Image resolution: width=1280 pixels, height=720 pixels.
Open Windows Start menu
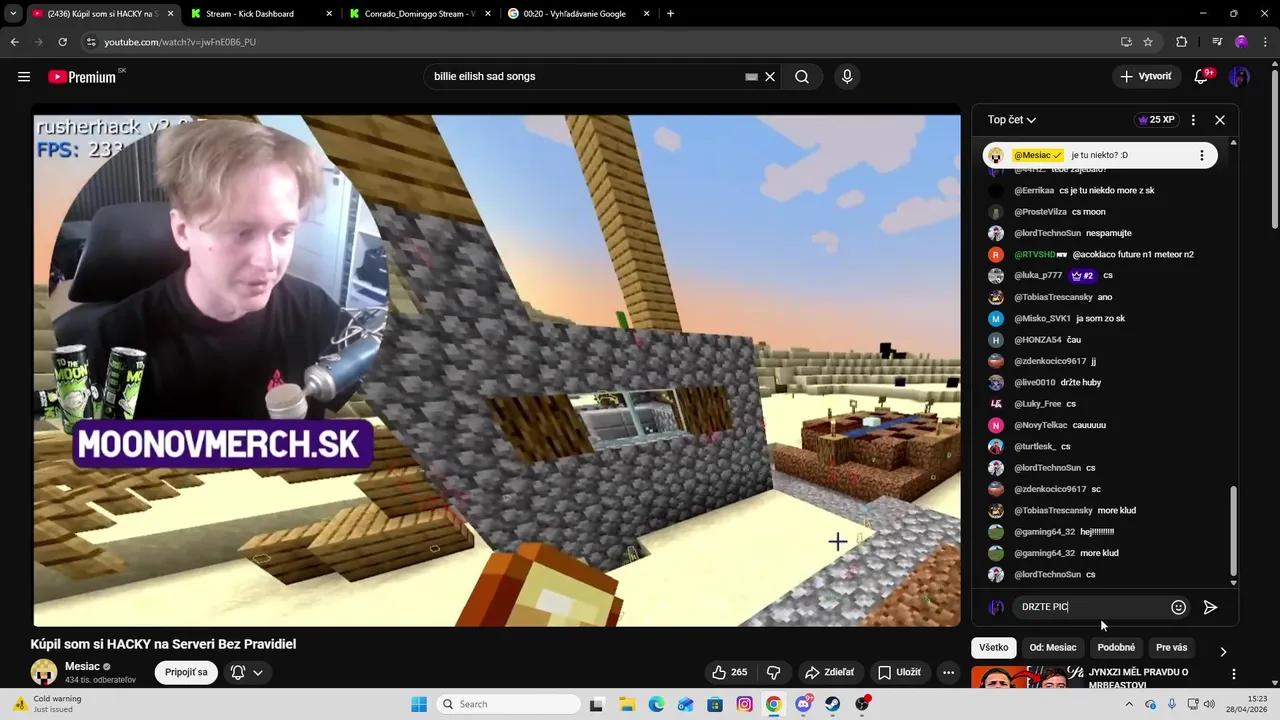(418, 704)
